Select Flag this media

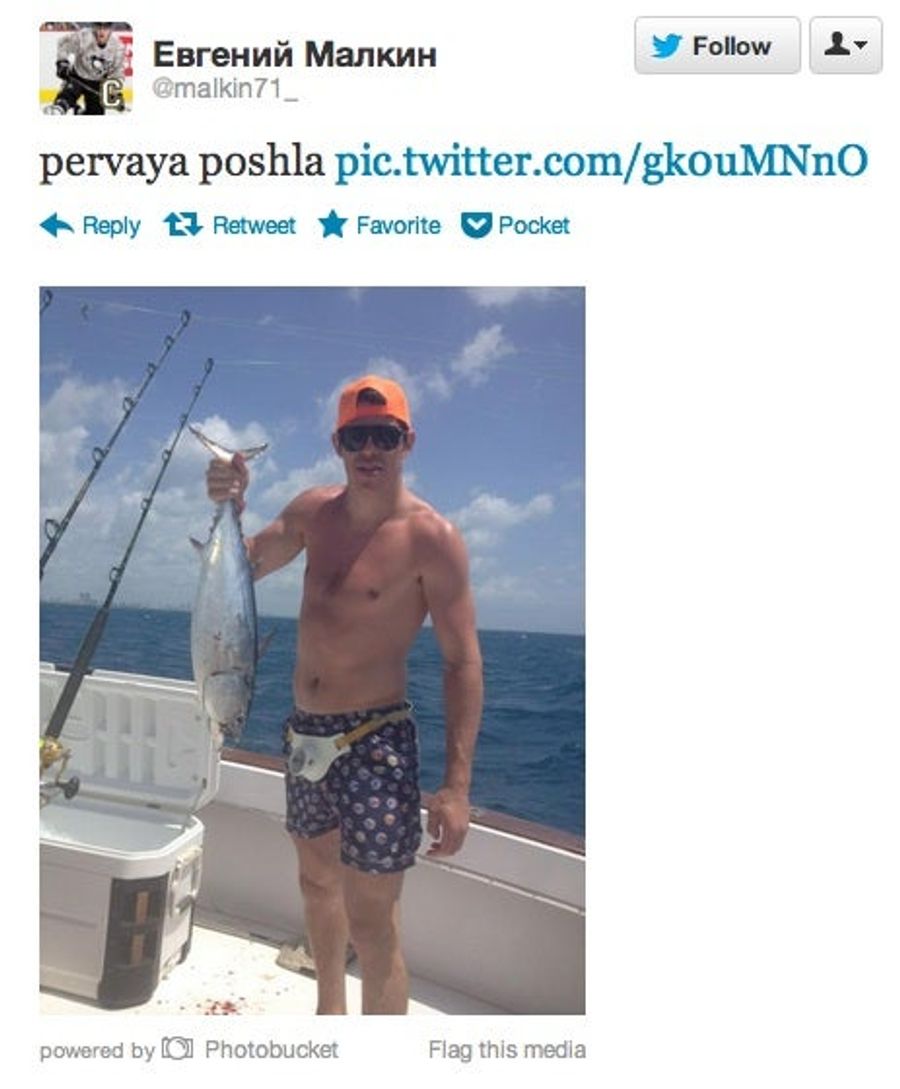pos(507,1049)
